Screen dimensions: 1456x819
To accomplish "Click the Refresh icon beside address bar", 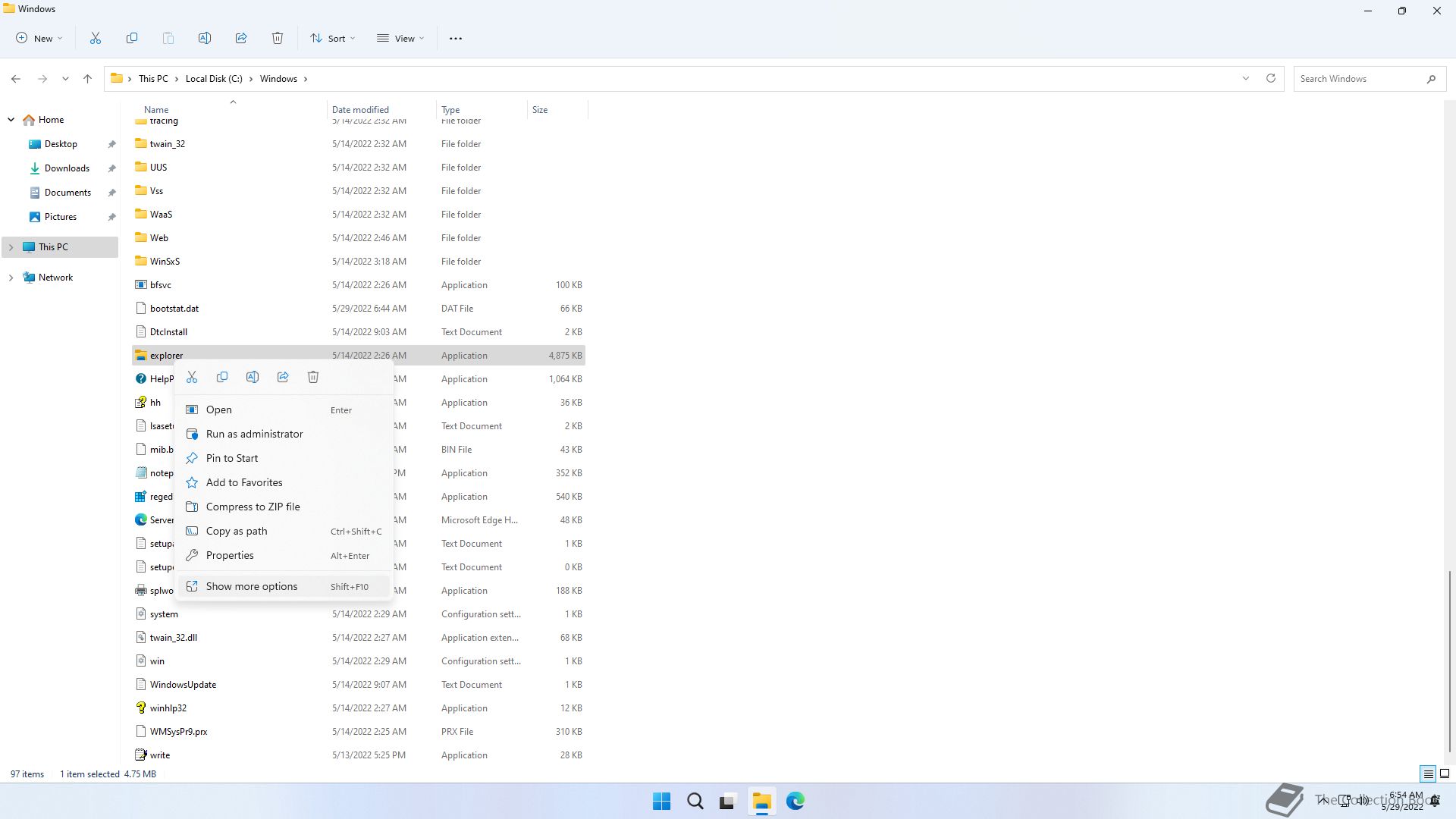I will (1271, 78).
